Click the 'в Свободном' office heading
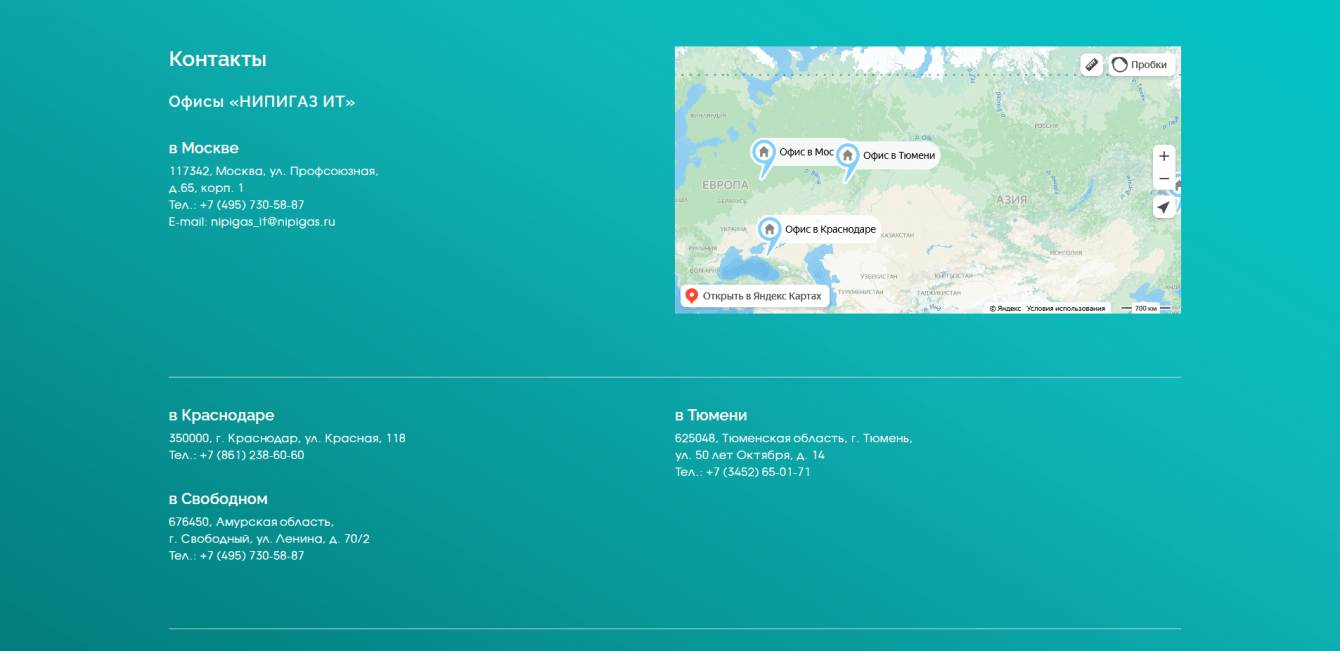The width and height of the screenshot is (1340, 651). [218, 499]
